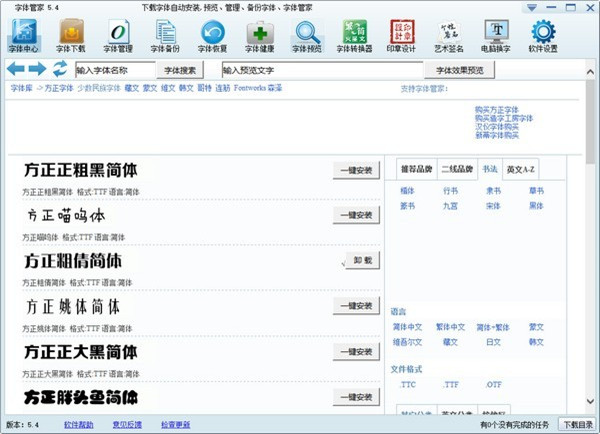Open the 字体中心 home icon
This screenshot has height=434, width=600.
point(24,36)
